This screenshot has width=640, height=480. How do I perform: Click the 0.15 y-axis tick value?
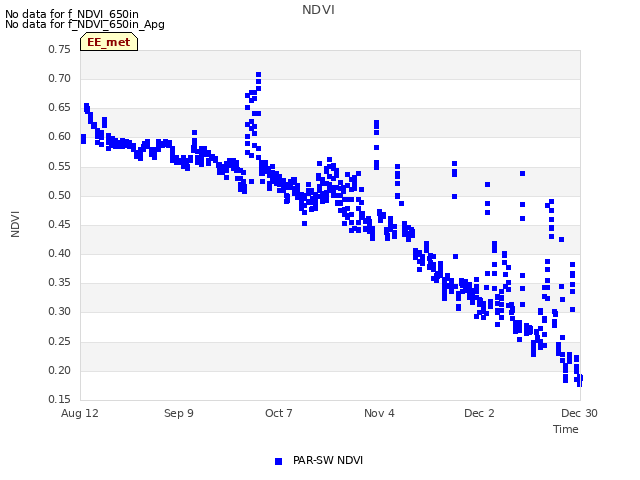(60, 399)
